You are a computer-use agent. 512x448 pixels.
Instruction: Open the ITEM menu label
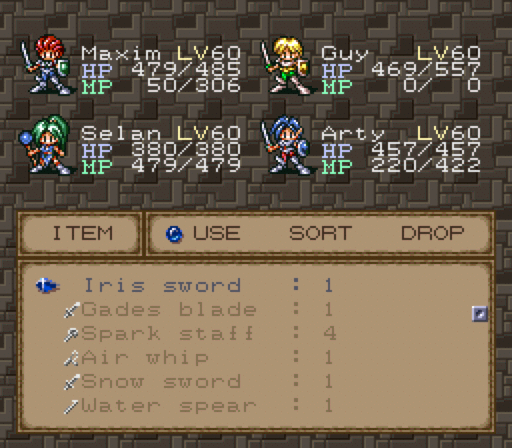tap(83, 233)
